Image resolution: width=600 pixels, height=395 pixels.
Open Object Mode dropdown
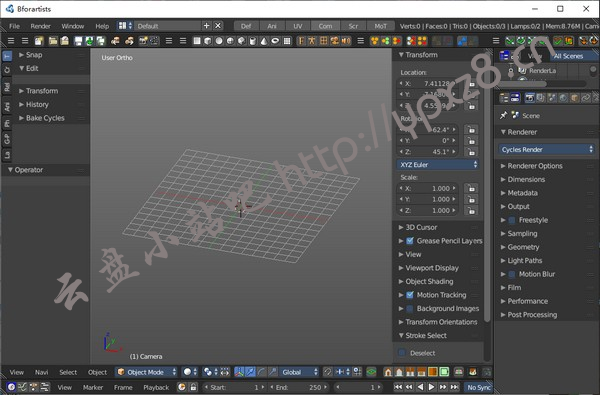[146, 372]
